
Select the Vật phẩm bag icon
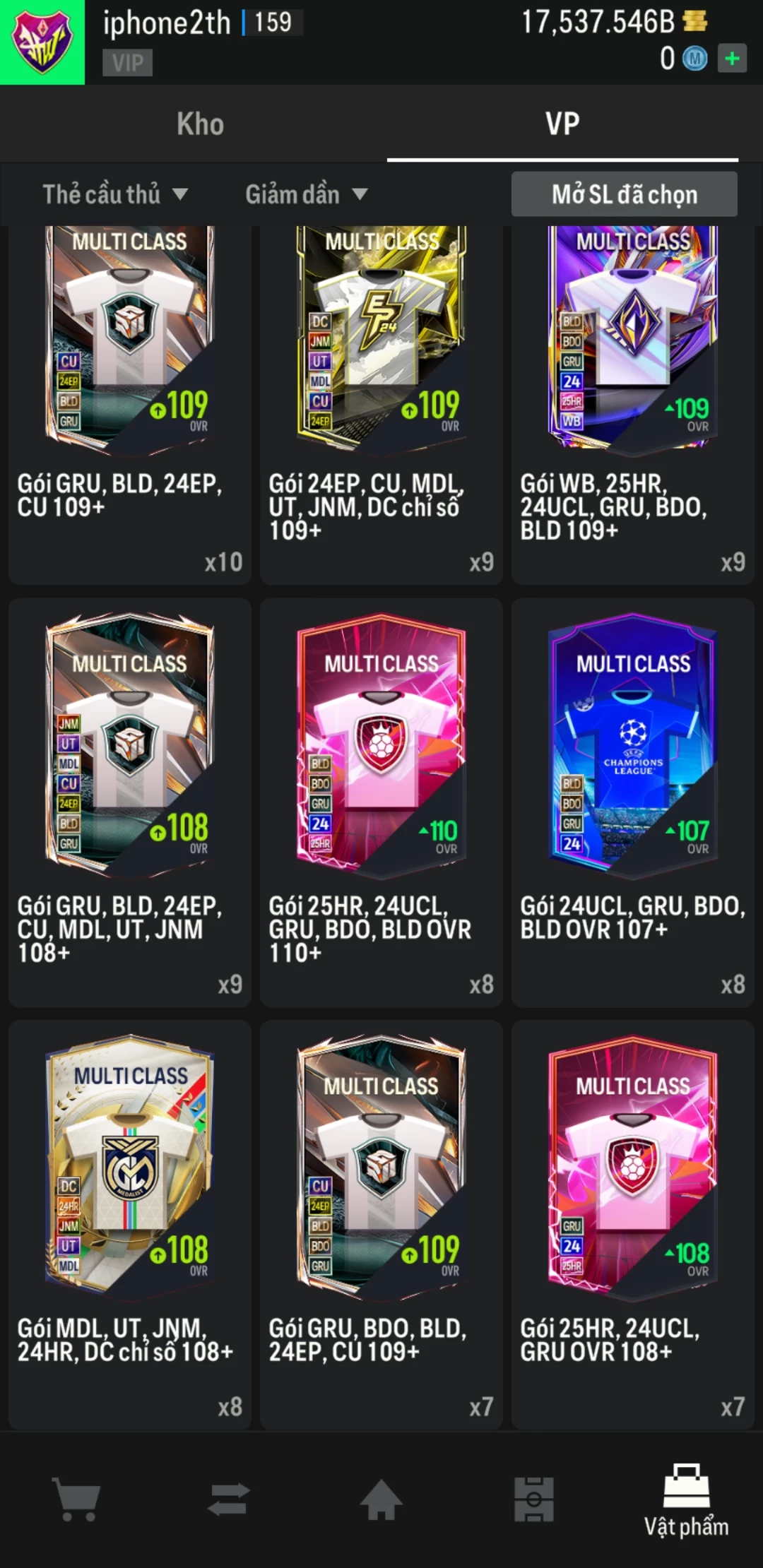click(686, 1485)
